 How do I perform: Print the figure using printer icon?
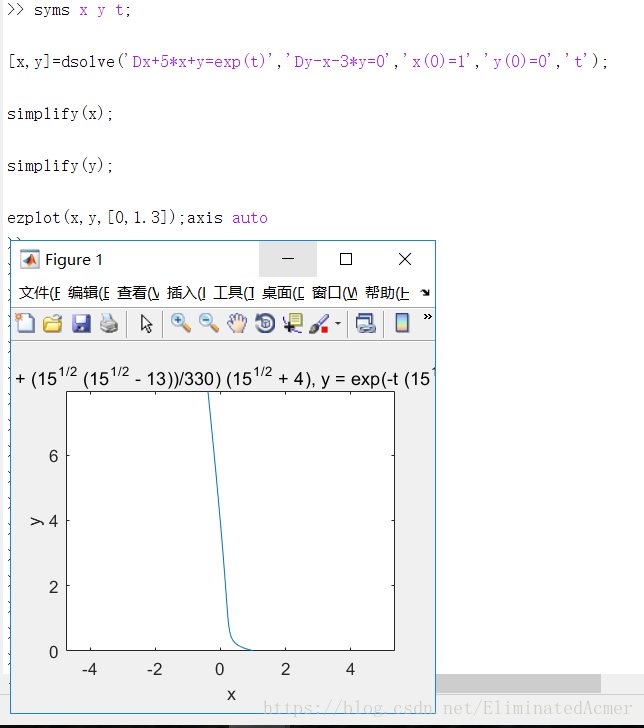[x=109, y=323]
